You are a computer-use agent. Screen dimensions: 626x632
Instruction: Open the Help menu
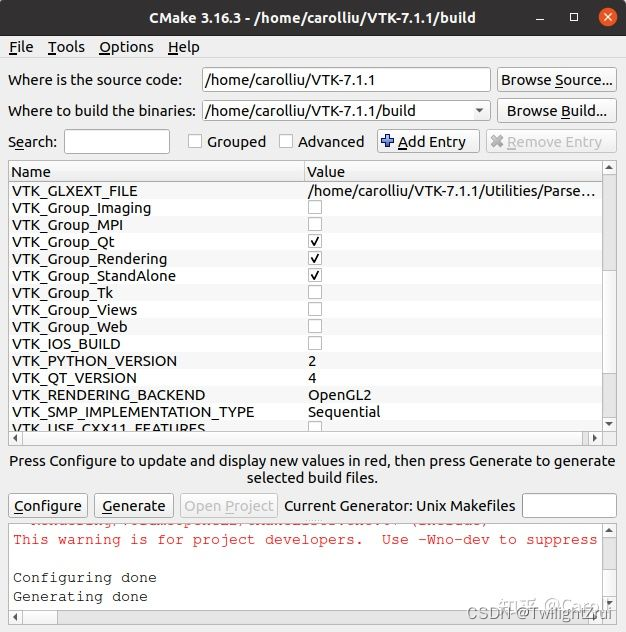pos(183,47)
